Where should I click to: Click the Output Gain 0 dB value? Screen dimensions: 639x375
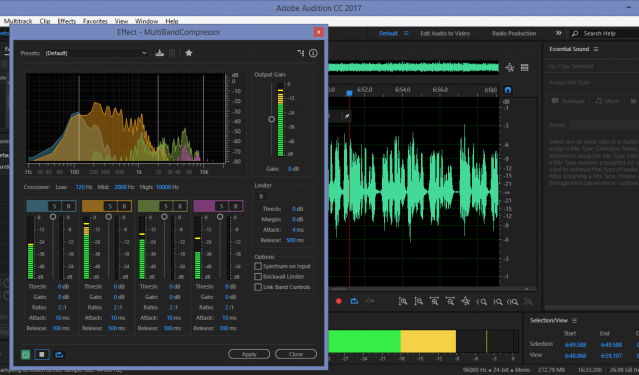pyautogui.click(x=293, y=169)
